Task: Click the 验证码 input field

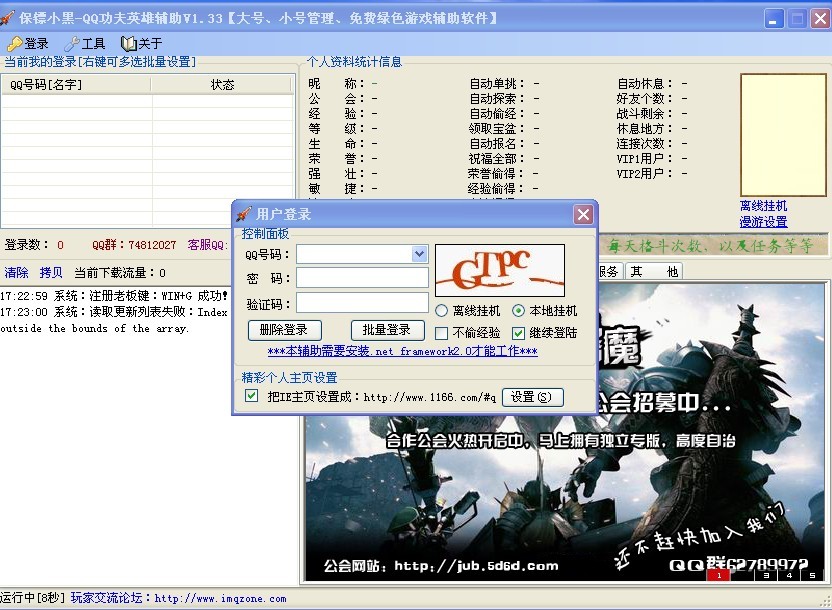Action: pyautogui.click(x=362, y=303)
